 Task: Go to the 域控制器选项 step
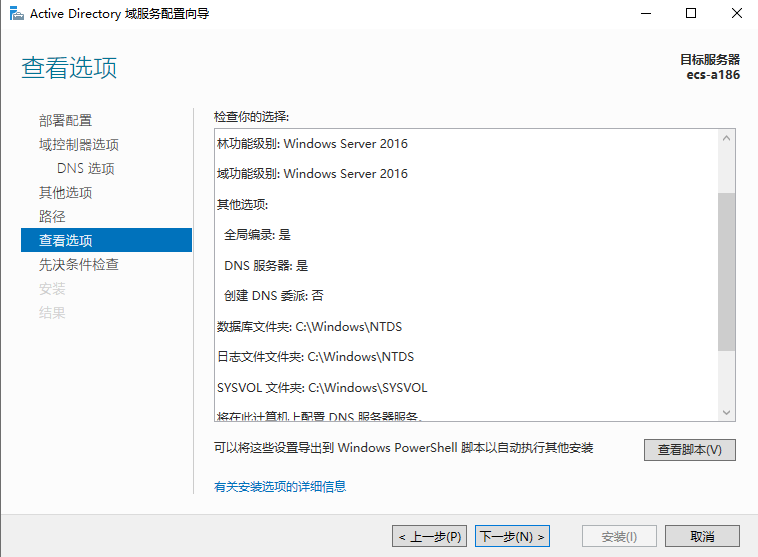point(79,145)
